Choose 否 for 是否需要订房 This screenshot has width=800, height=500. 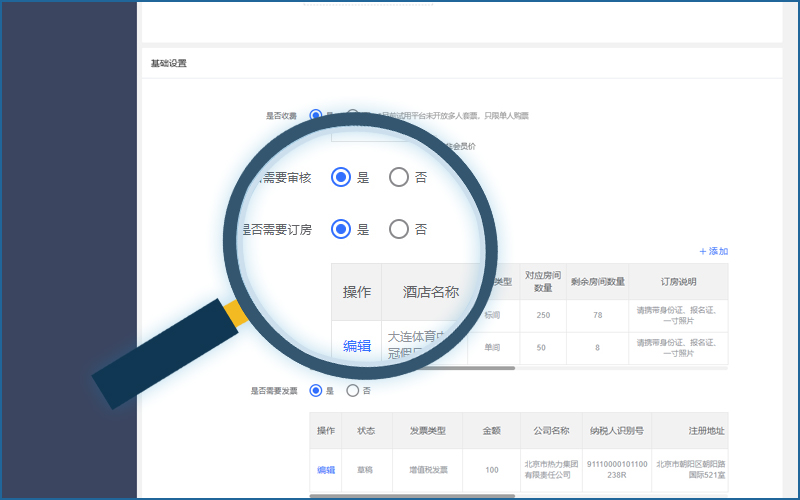tap(399, 229)
